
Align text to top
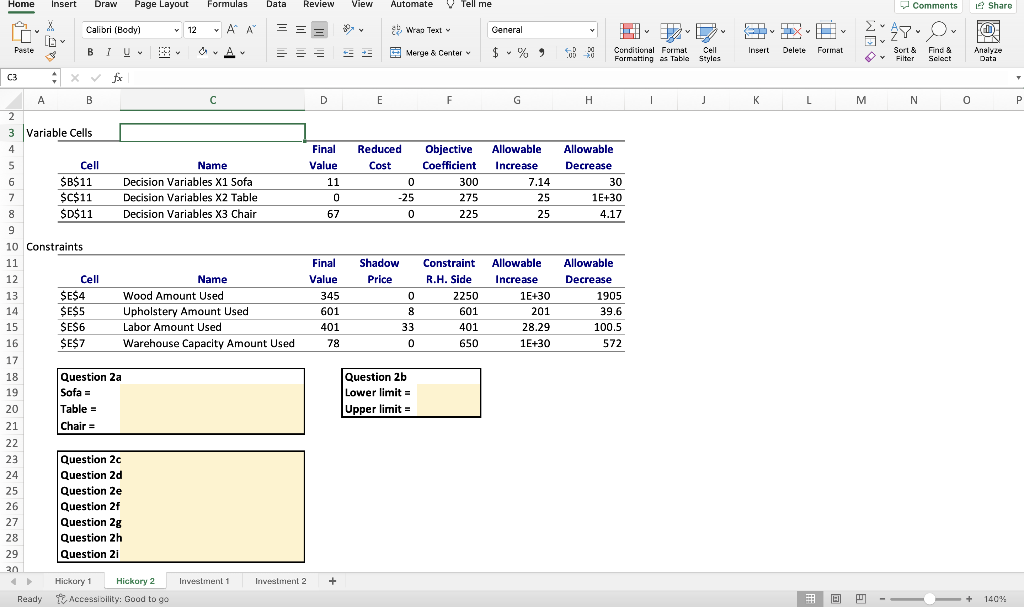coord(281,29)
